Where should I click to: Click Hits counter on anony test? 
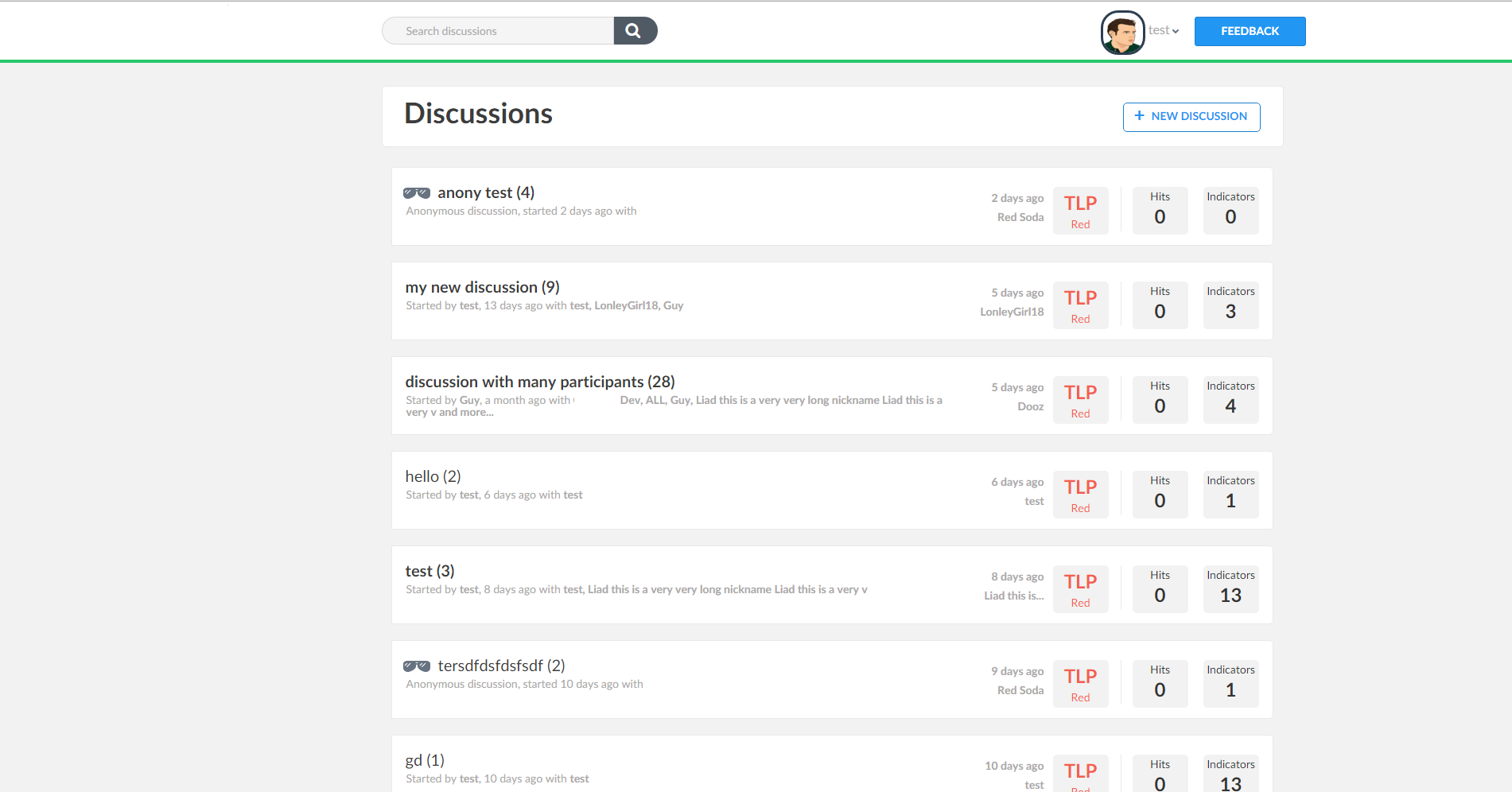tap(1160, 211)
